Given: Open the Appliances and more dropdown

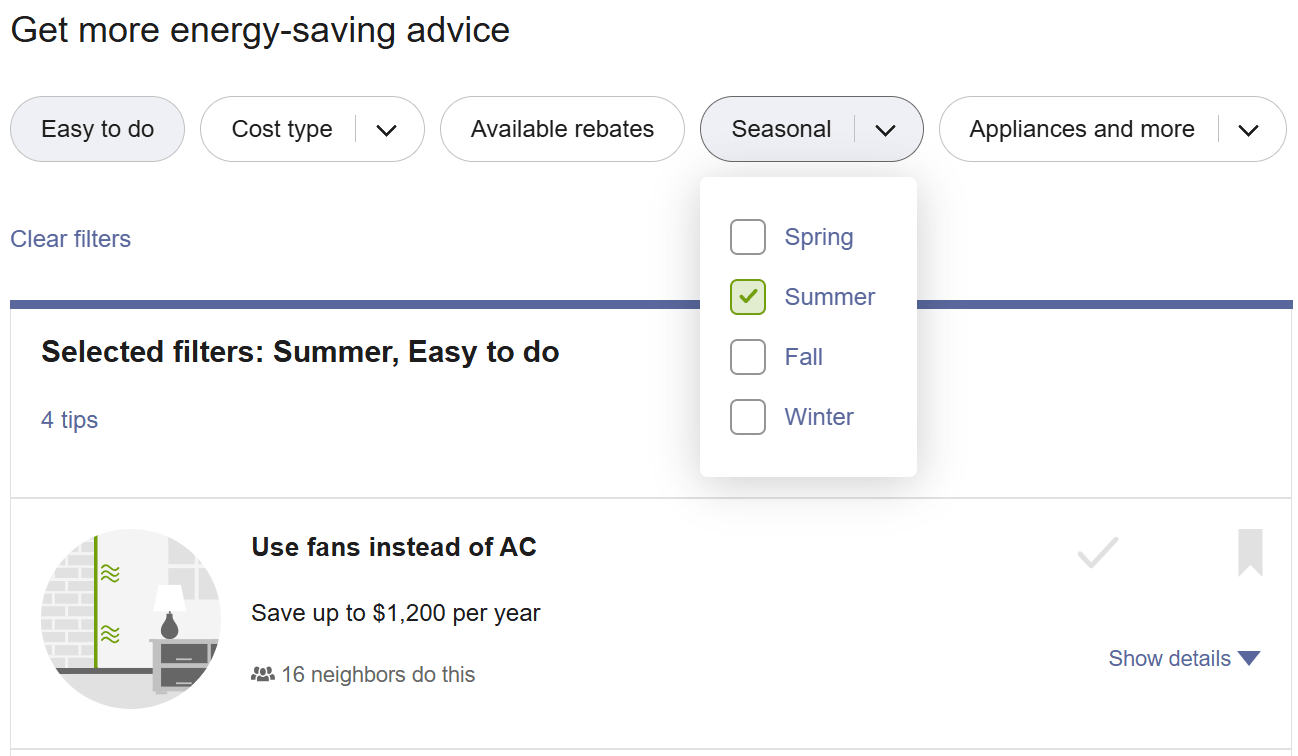Looking at the screenshot, I should click(1249, 129).
